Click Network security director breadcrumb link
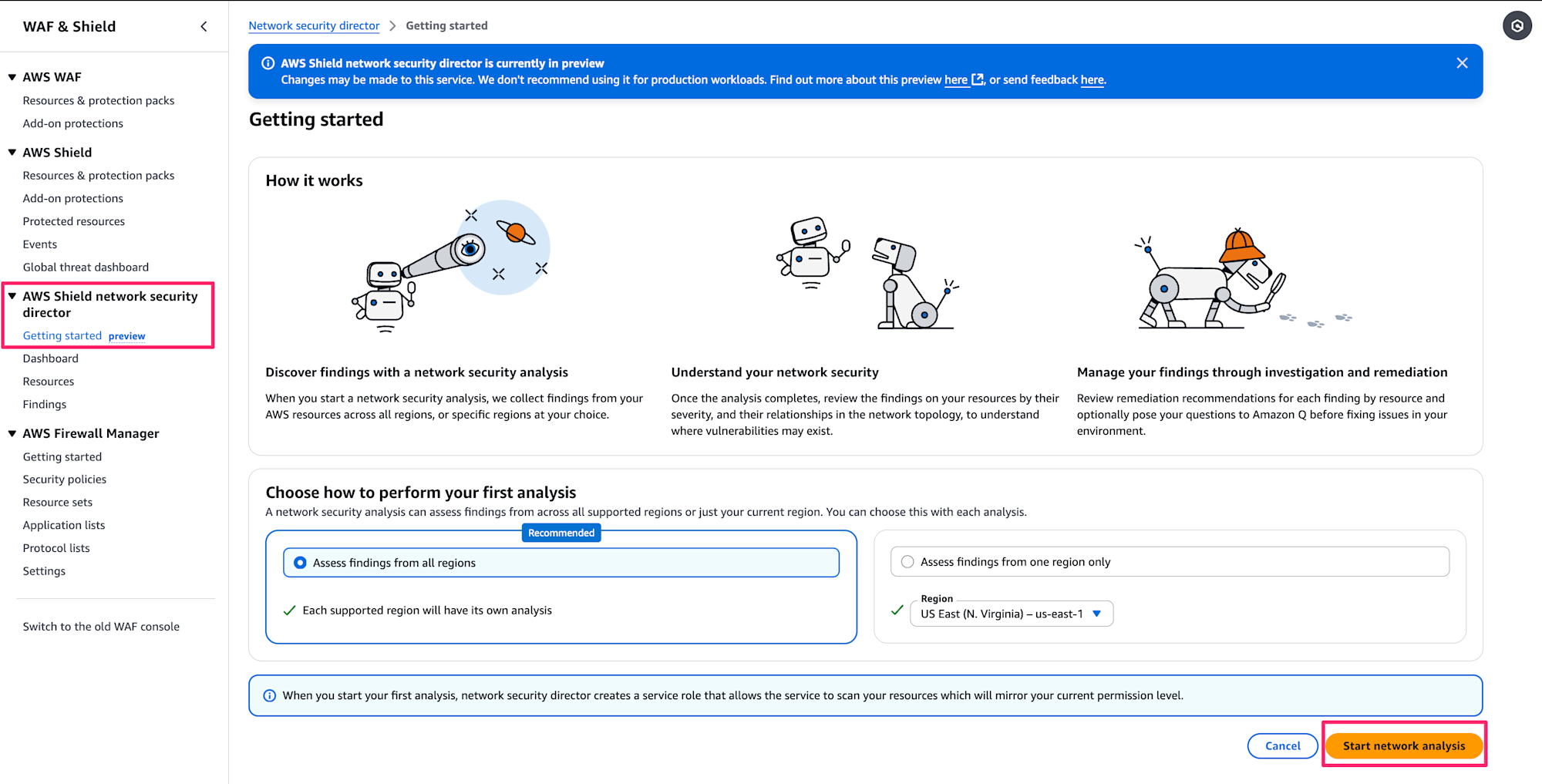Image resolution: width=1542 pixels, height=784 pixels. 314,25
